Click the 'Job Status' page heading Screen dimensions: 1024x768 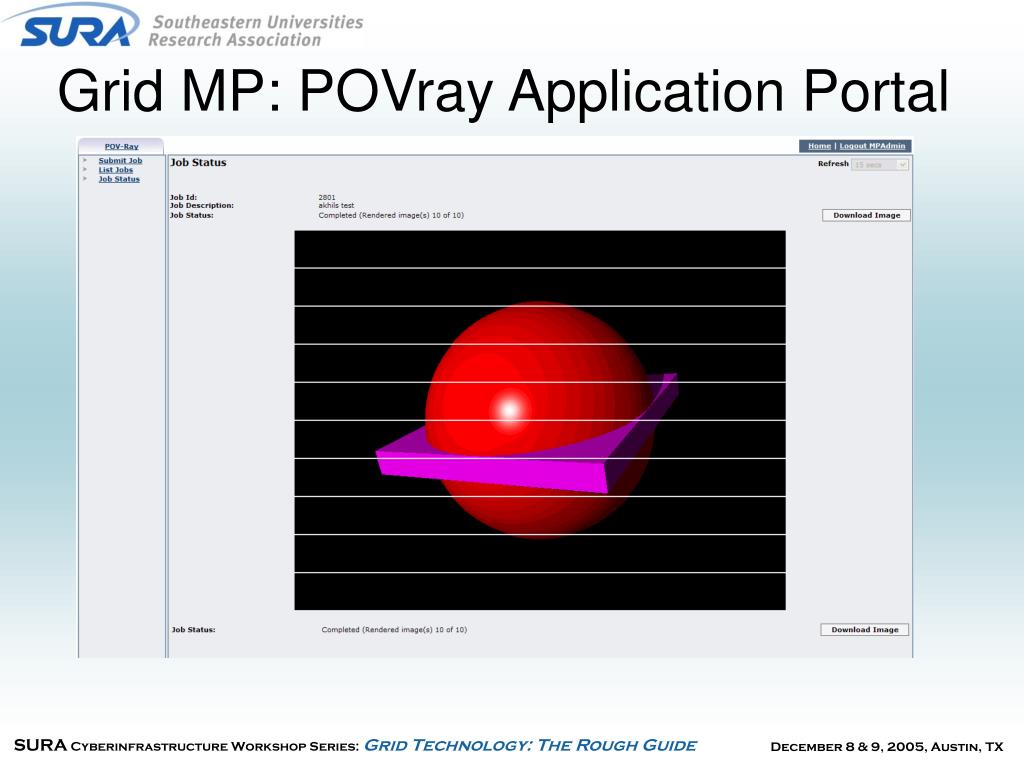pos(198,163)
